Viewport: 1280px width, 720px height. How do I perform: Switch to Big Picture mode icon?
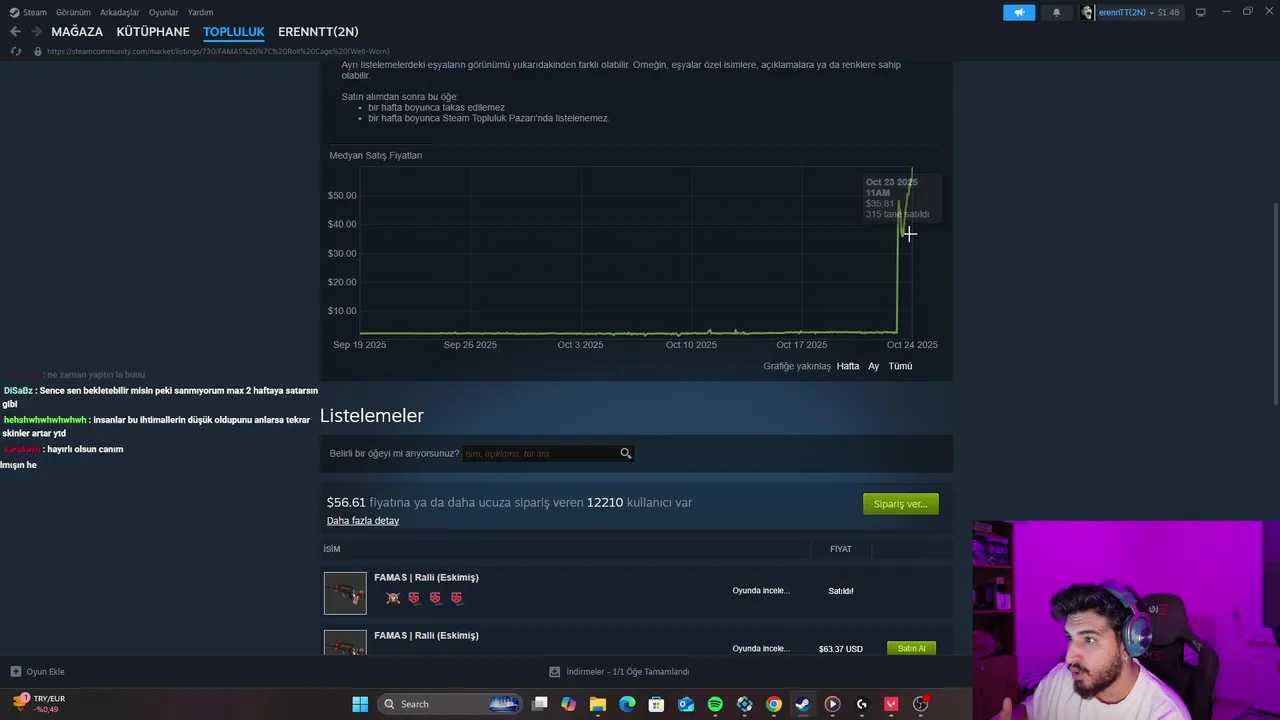point(1200,12)
